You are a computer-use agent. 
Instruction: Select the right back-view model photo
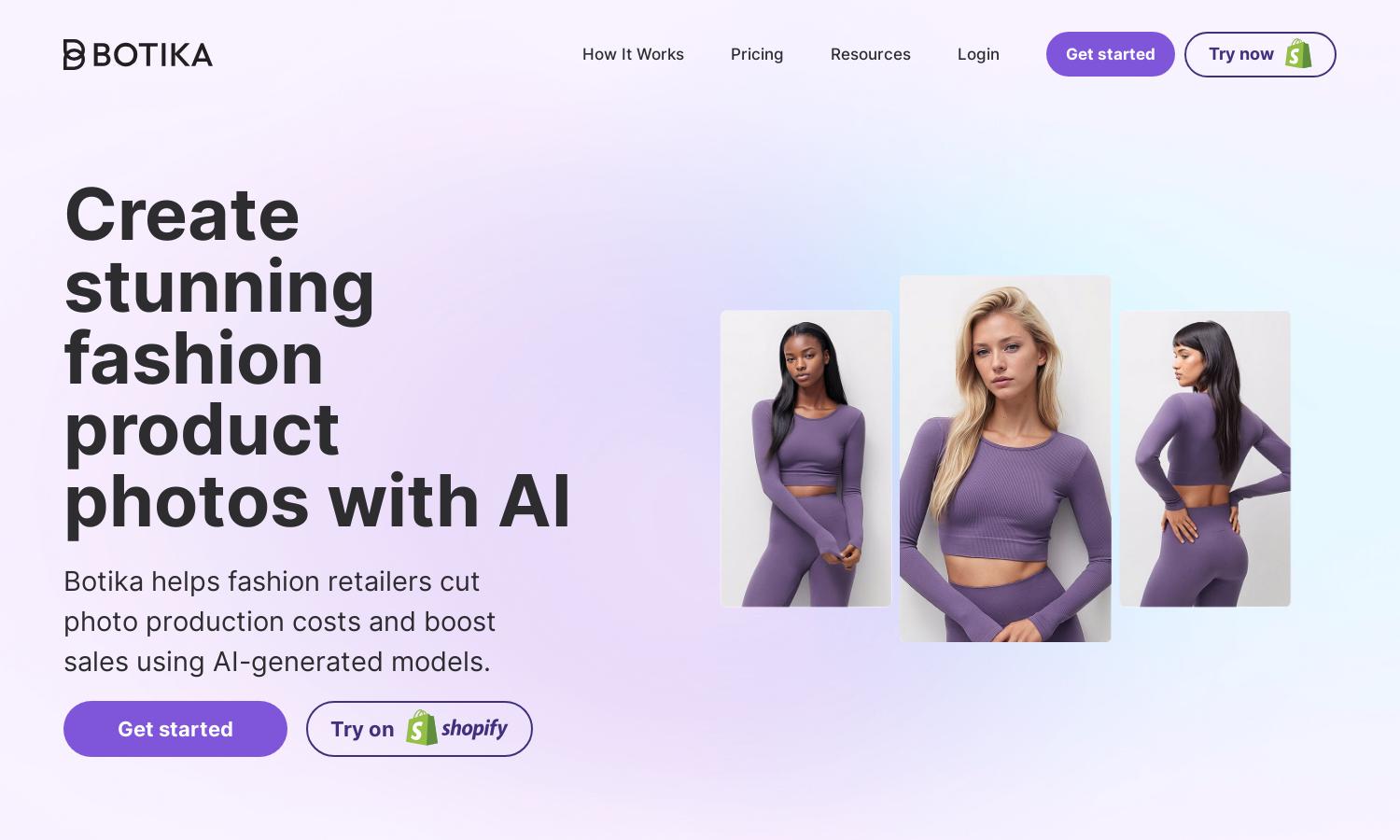[x=1205, y=458]
